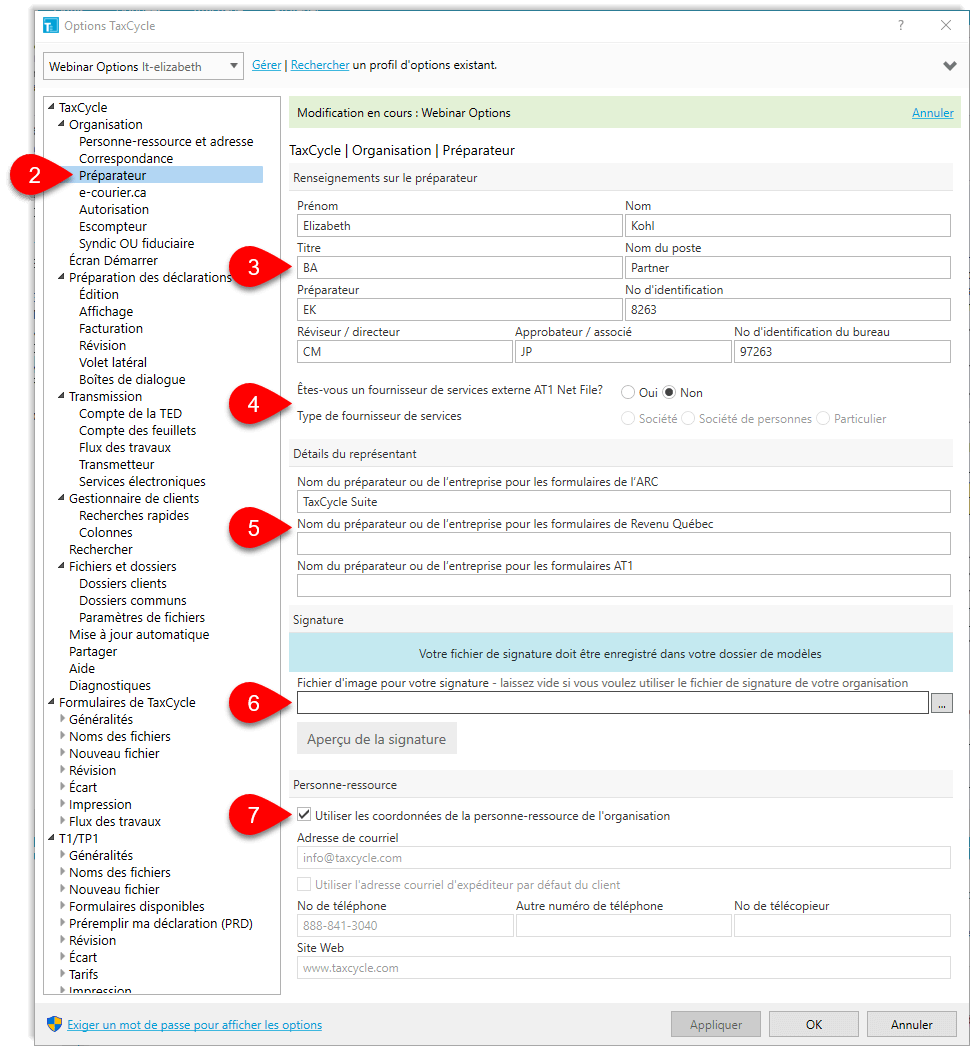The height and width of the screenshot is (1046, 970).
Task: Toggle use organisation contact details checkbox
Action: (x=304, y=815)
